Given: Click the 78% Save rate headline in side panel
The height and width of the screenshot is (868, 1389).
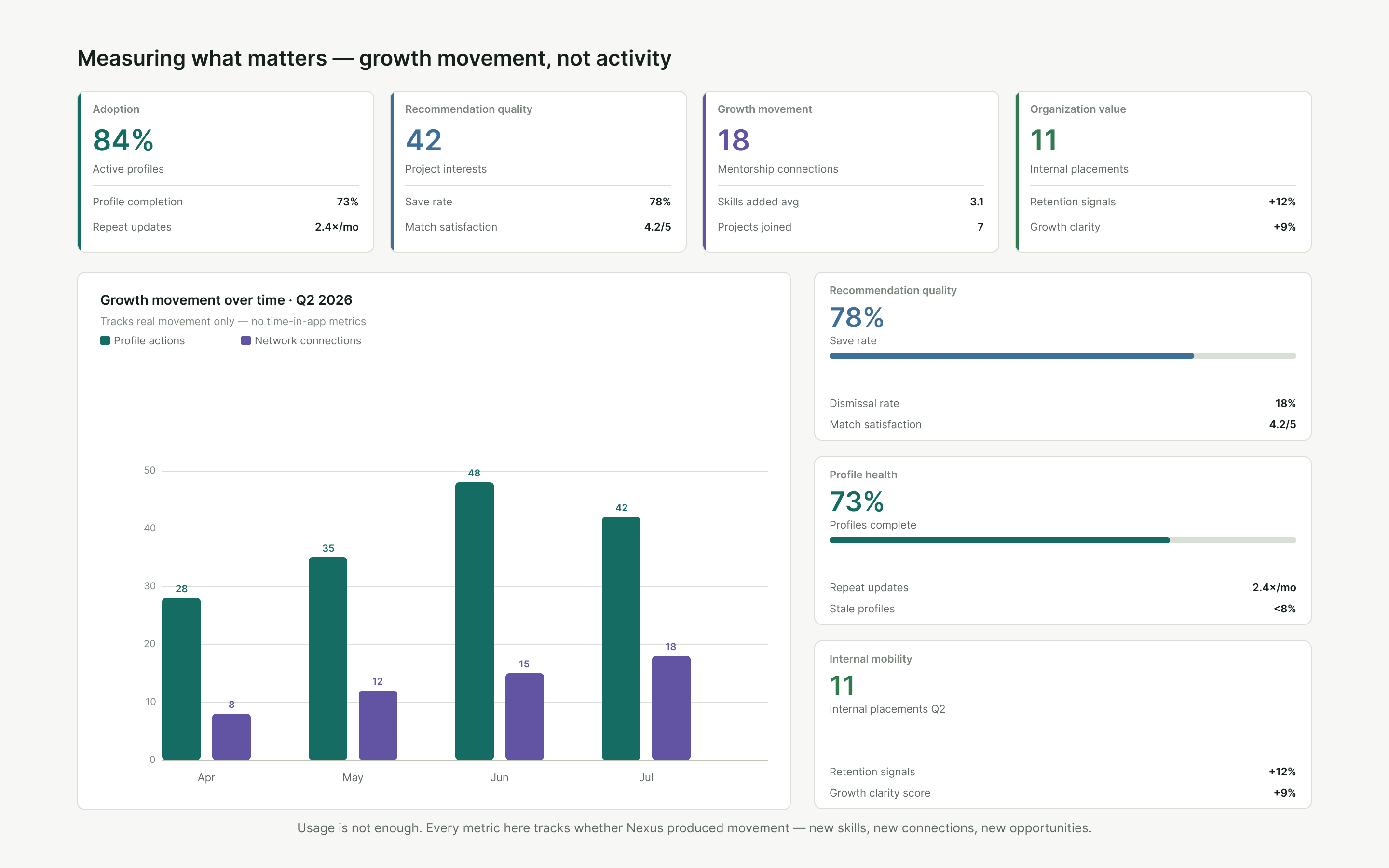Looking at the screenshot, I should [857, 317].
